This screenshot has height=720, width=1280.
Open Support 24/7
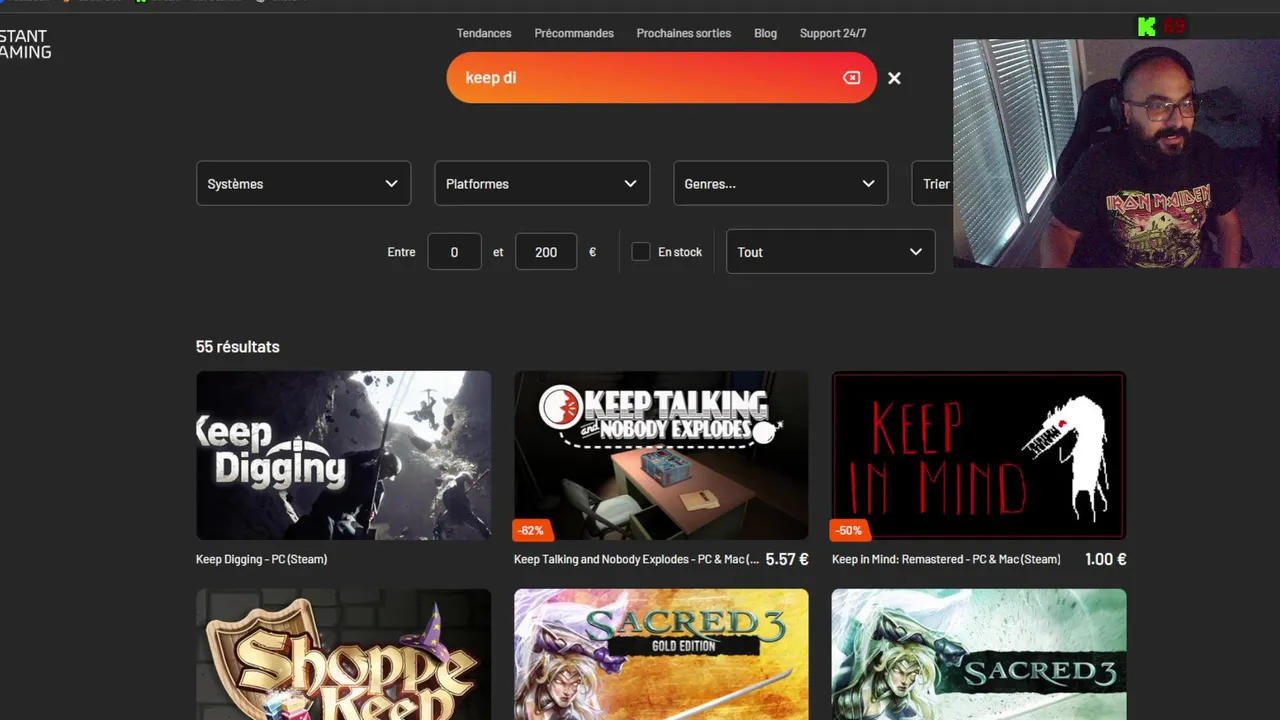point(833,33)
